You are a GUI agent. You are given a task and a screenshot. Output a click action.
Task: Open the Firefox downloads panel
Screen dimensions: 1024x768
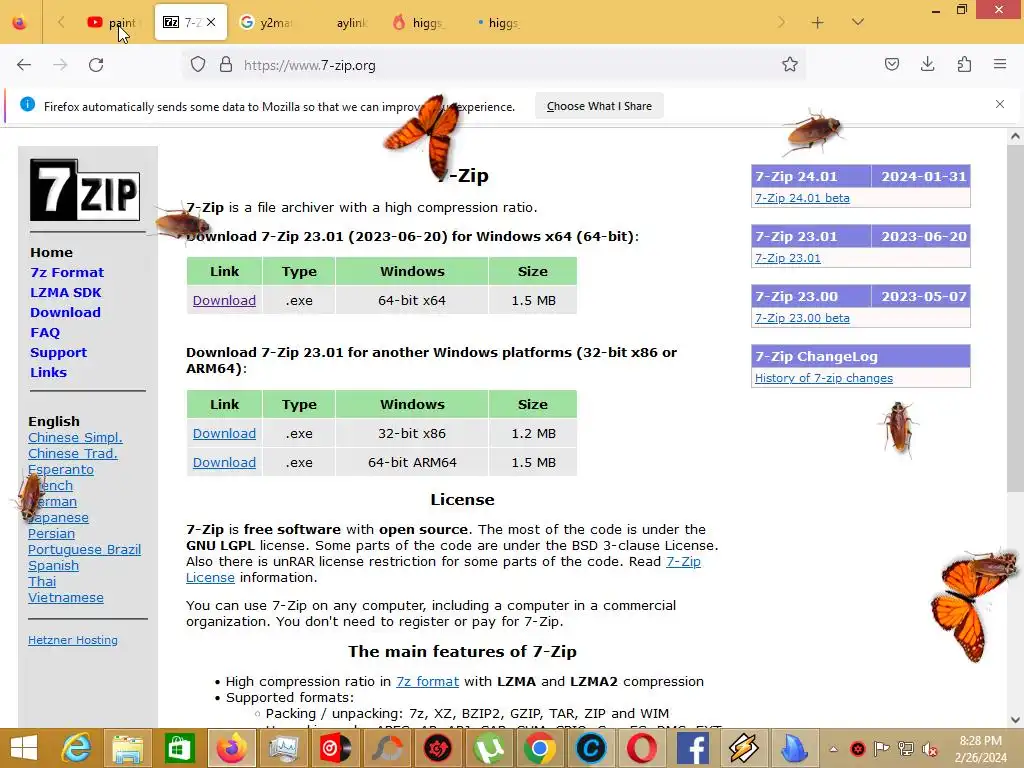coord(927,64)
